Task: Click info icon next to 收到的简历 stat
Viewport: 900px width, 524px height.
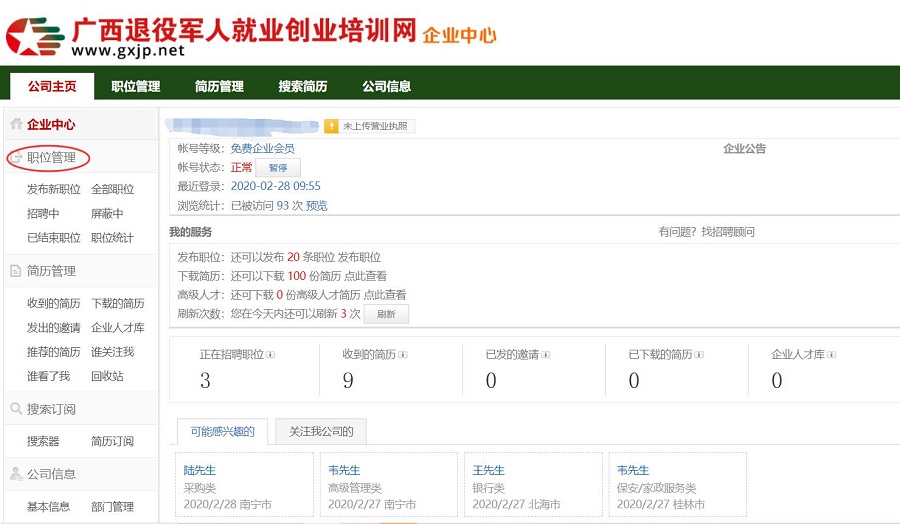Action: pyautogui.click(x=403, y=355)
